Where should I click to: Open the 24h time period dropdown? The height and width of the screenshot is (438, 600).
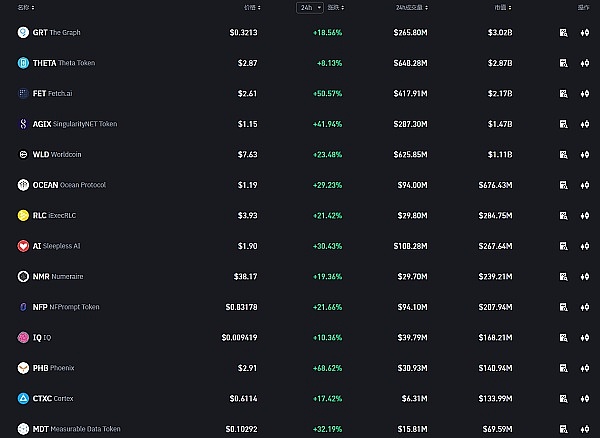(x=309, y=7)
